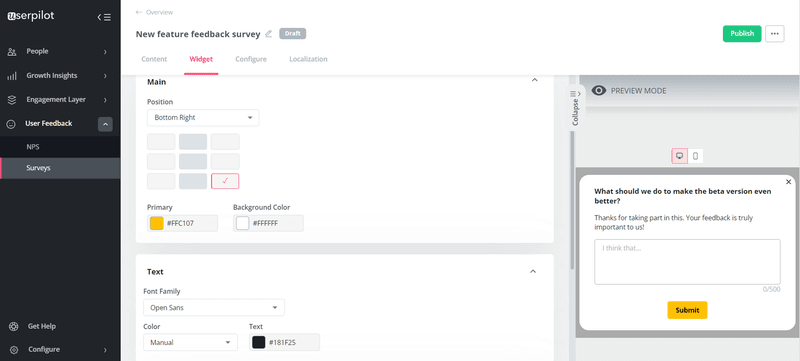Viewport: 800px width, 361px height.
Task: Click the back arrow to Overview
Action: pos(139,12)
